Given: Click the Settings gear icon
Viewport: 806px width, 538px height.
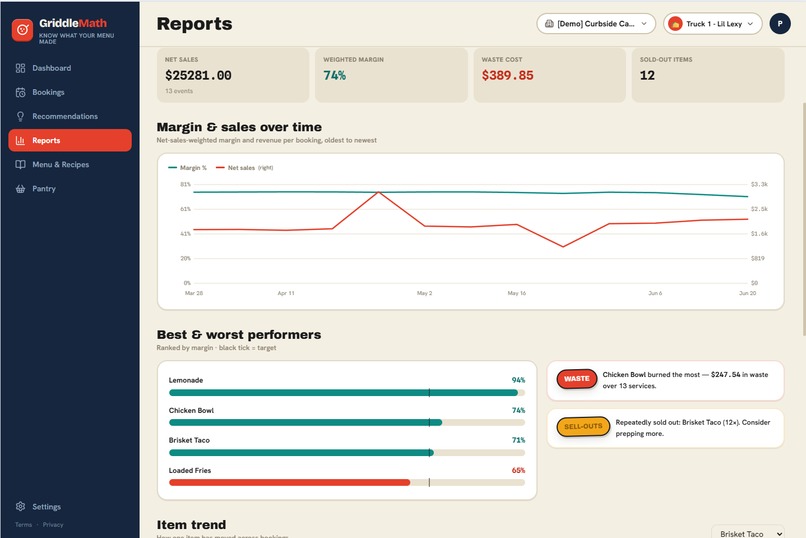Looking at the screenshot, I should click(21, 507).
